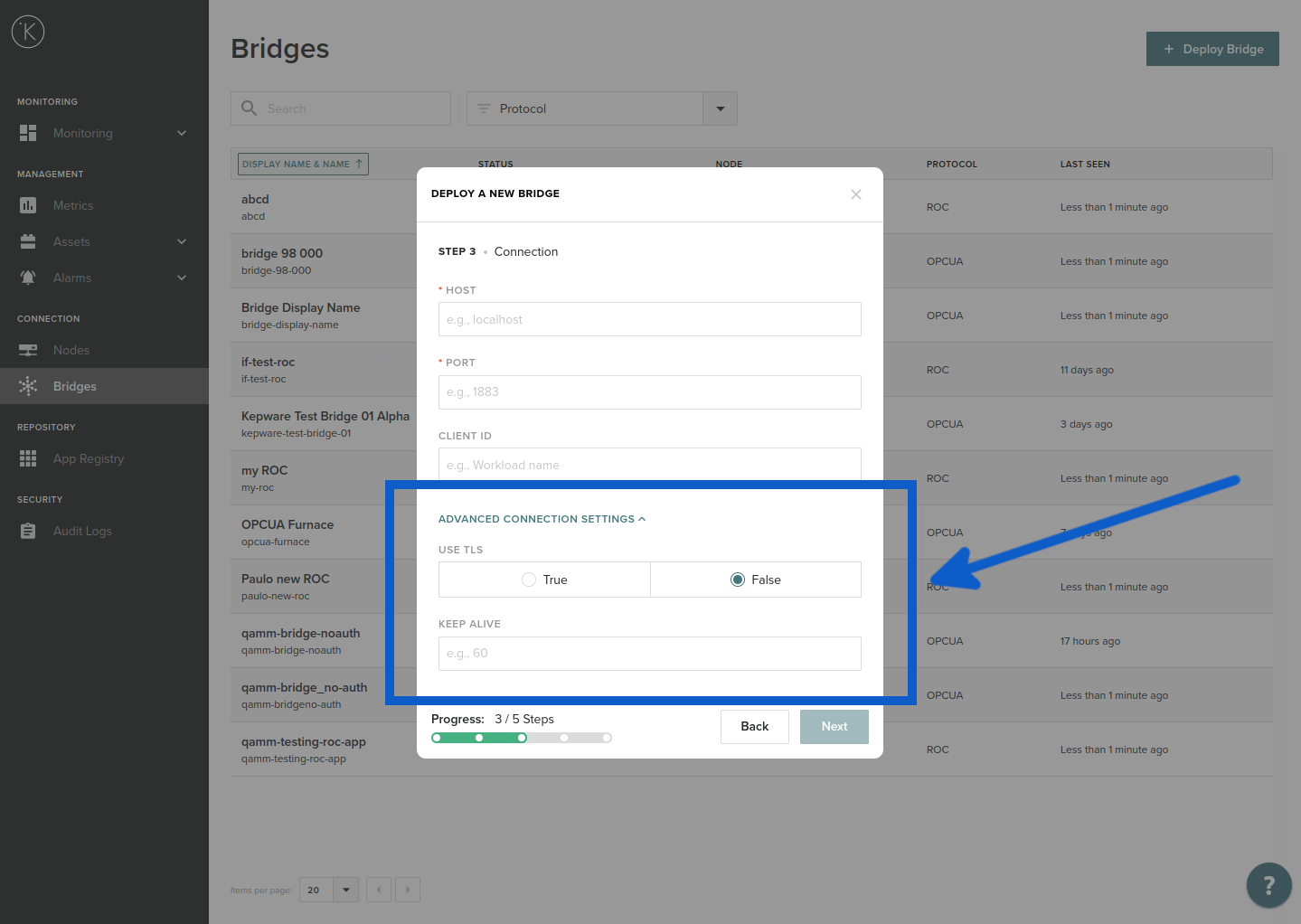
Task: Click the Next button in dialog
Action: tap(834, 726)
